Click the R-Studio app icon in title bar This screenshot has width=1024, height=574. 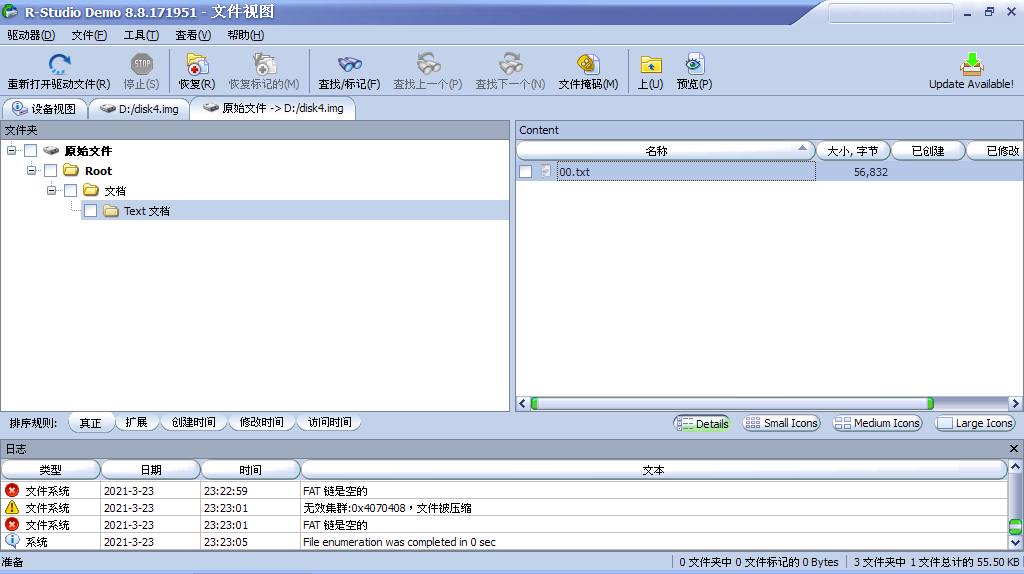click(10, 11)
